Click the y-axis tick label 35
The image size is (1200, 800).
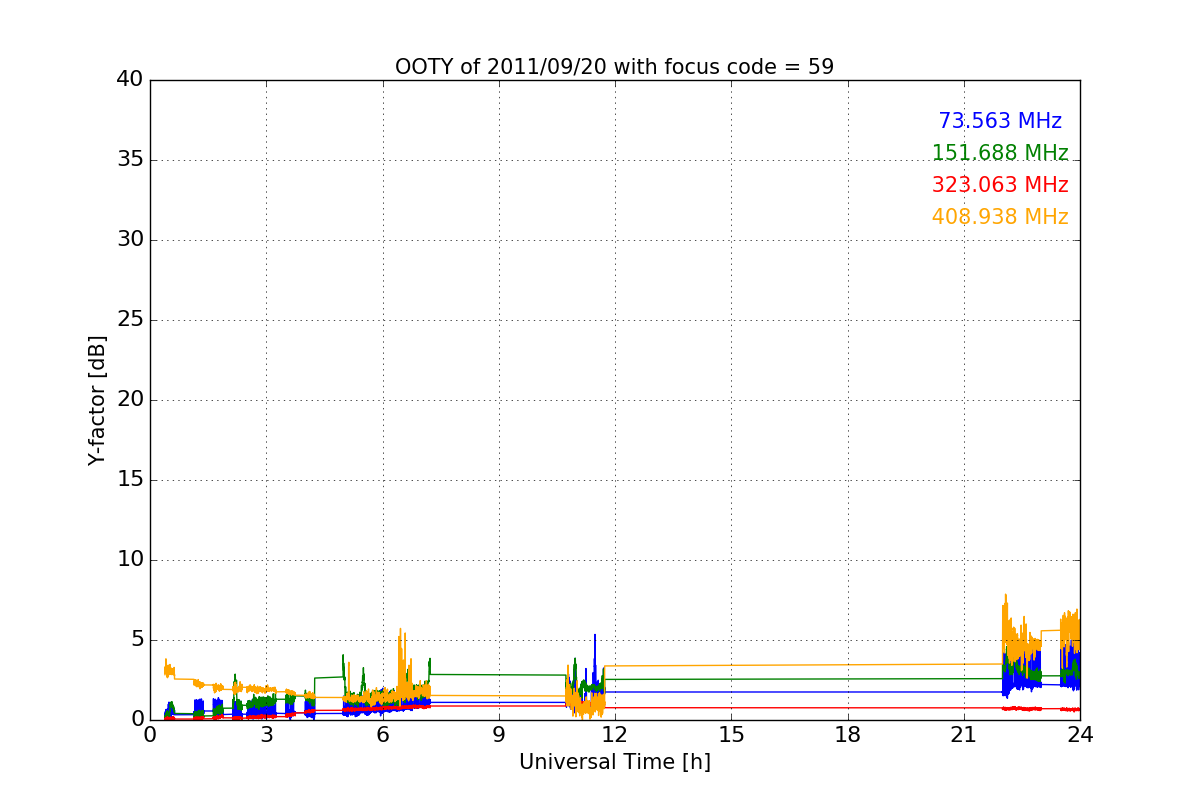[130, 160]
